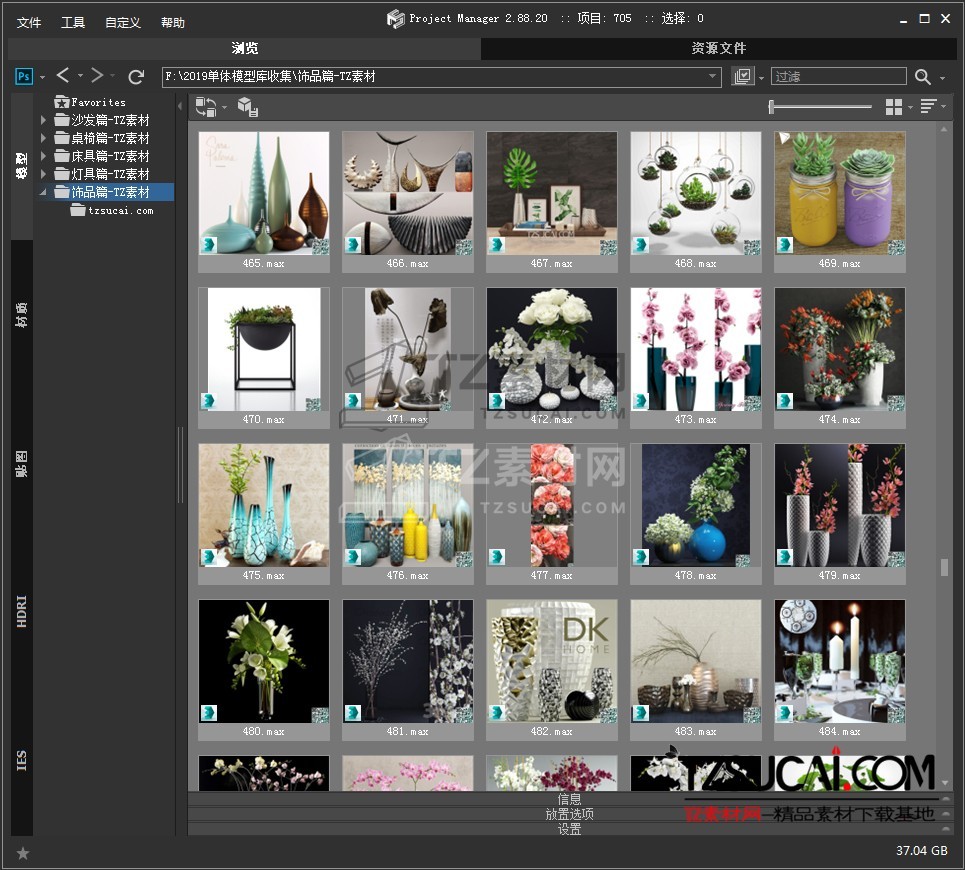Click the refresh button
Screen dimensions: 965x870
(136, 77)
